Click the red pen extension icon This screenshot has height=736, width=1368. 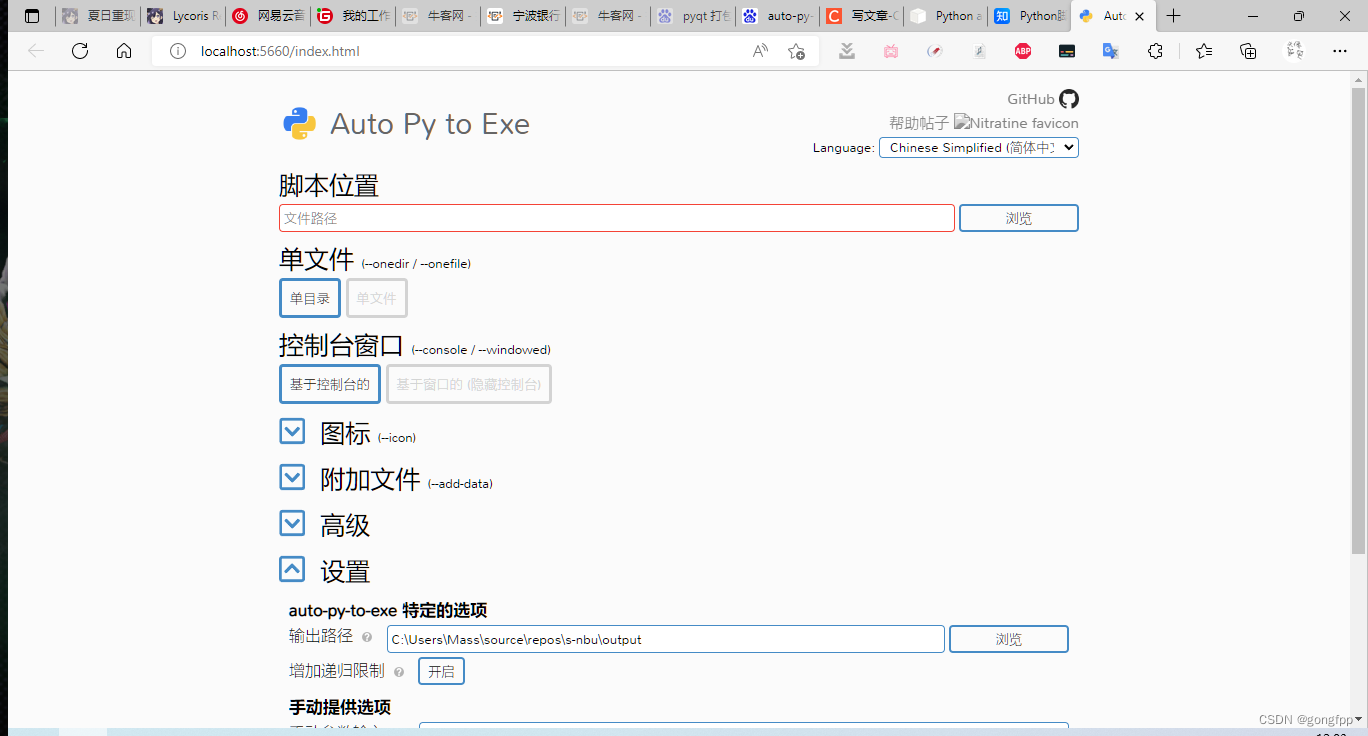tap(935, 51)
